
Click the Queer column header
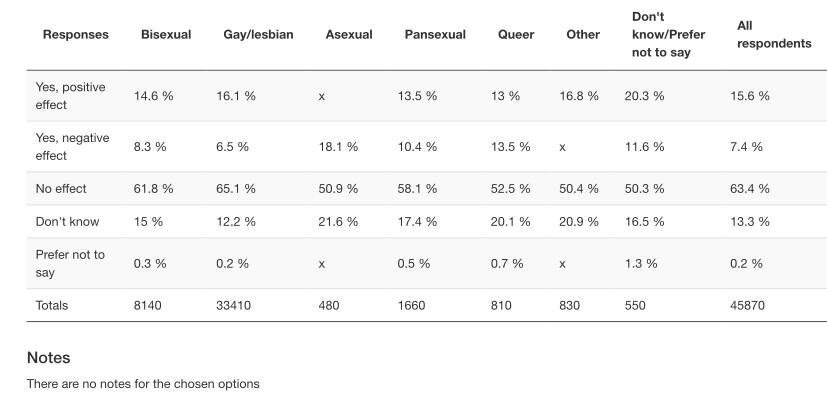(x=516, y=35)
